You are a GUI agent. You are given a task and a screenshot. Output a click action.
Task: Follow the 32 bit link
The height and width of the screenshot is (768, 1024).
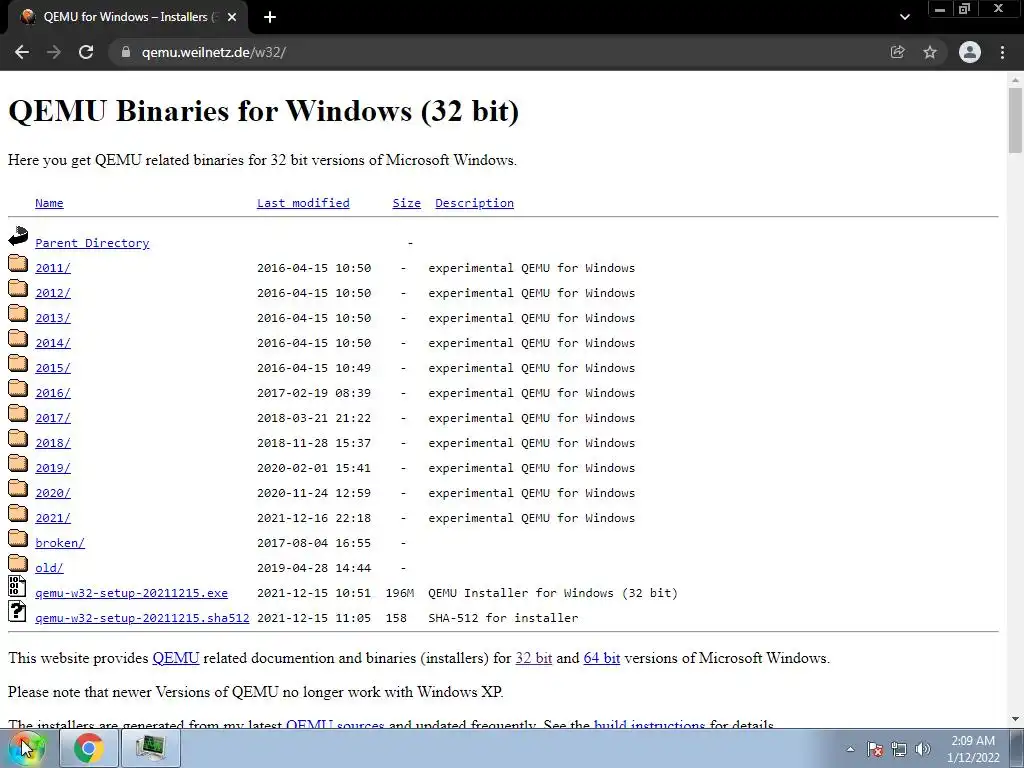click(x=534, y=658)
